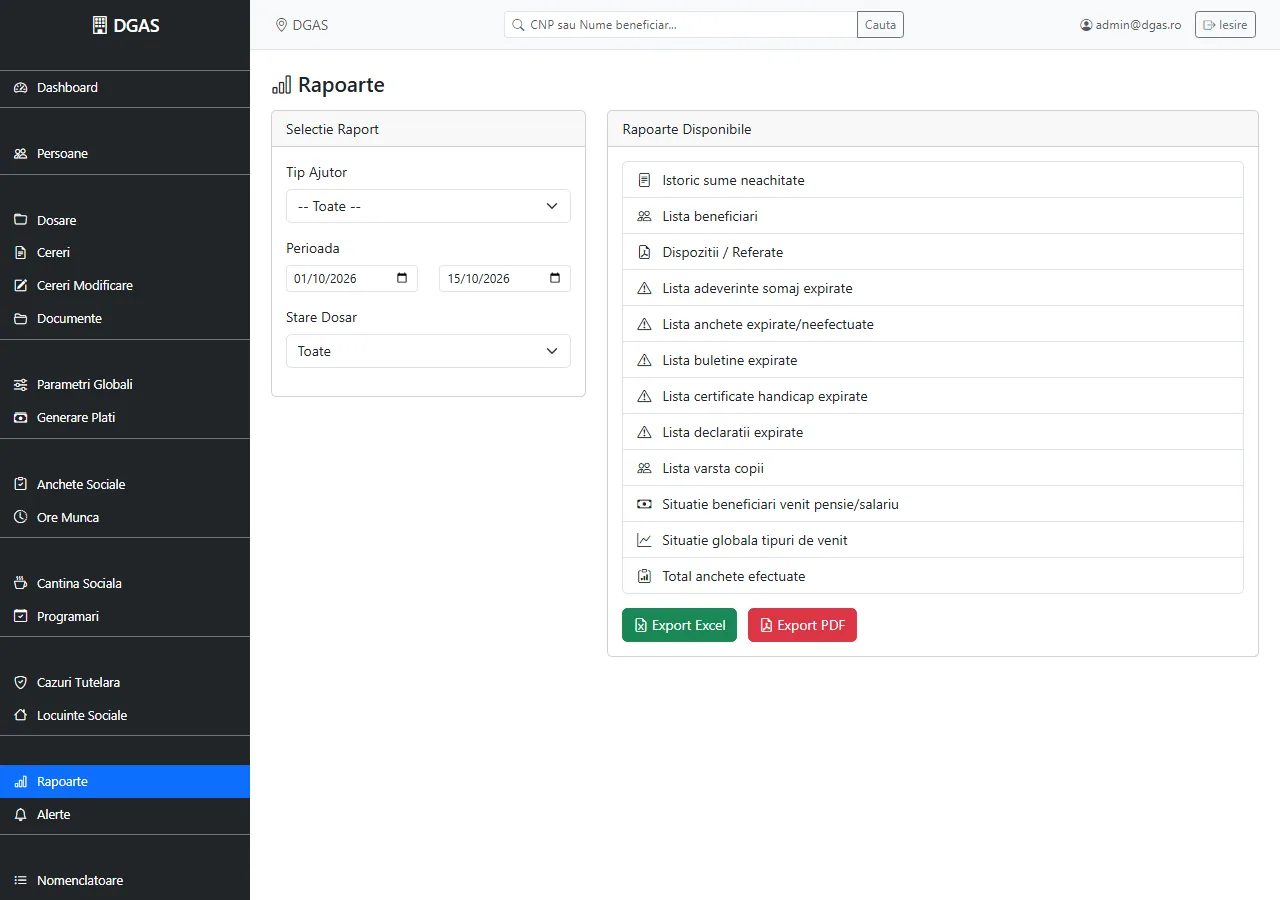Screen dimensions: 1280x900
Task: Click the Rapoarte bar chart sidebar icon
Action: click(20, 782)
